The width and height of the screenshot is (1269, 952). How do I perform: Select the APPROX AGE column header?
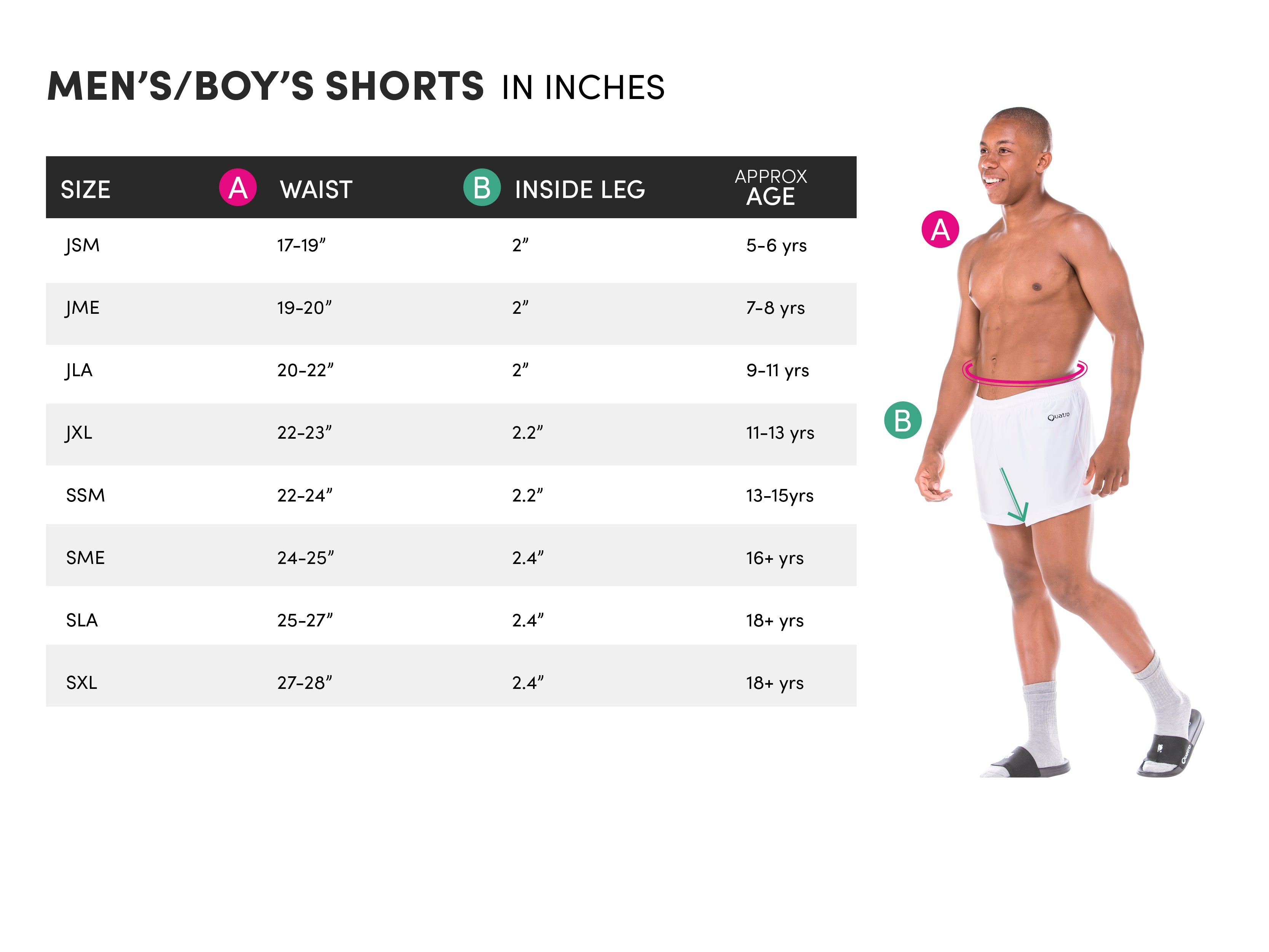771,187
